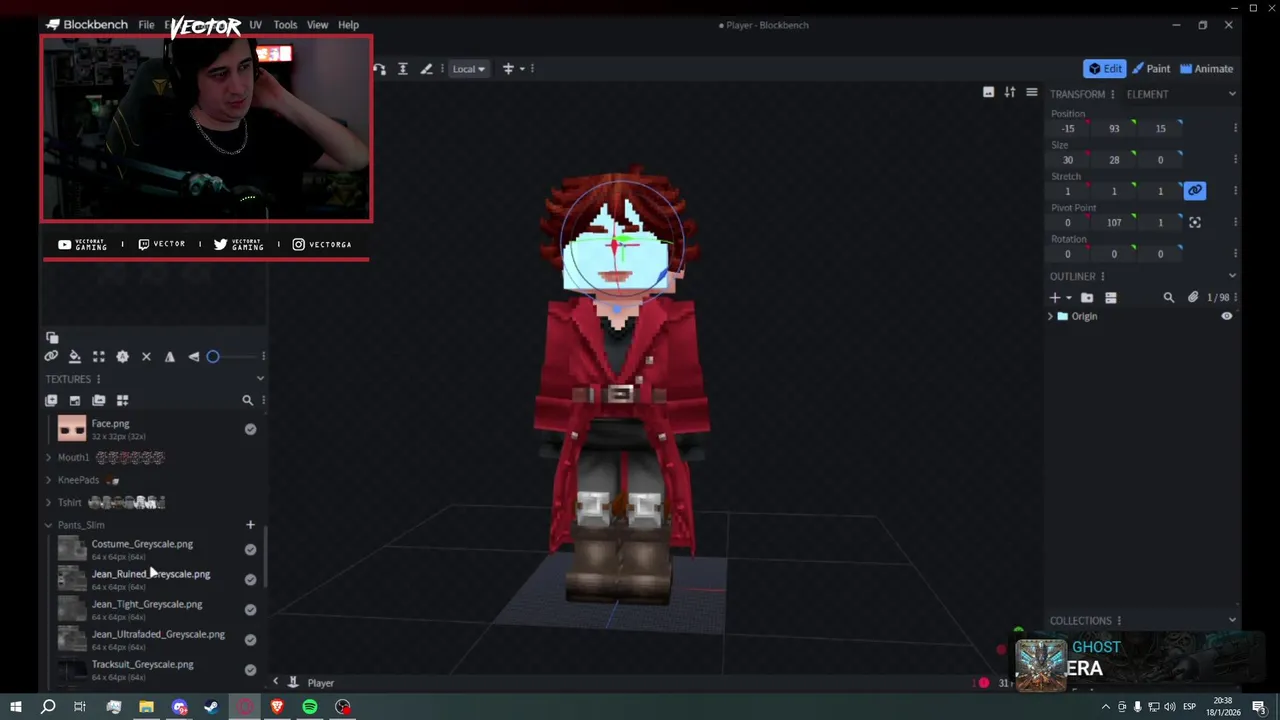Screen dimensions: 1280x720
Task: Add a new cube in Outliner
Action: coord(1054,298)
